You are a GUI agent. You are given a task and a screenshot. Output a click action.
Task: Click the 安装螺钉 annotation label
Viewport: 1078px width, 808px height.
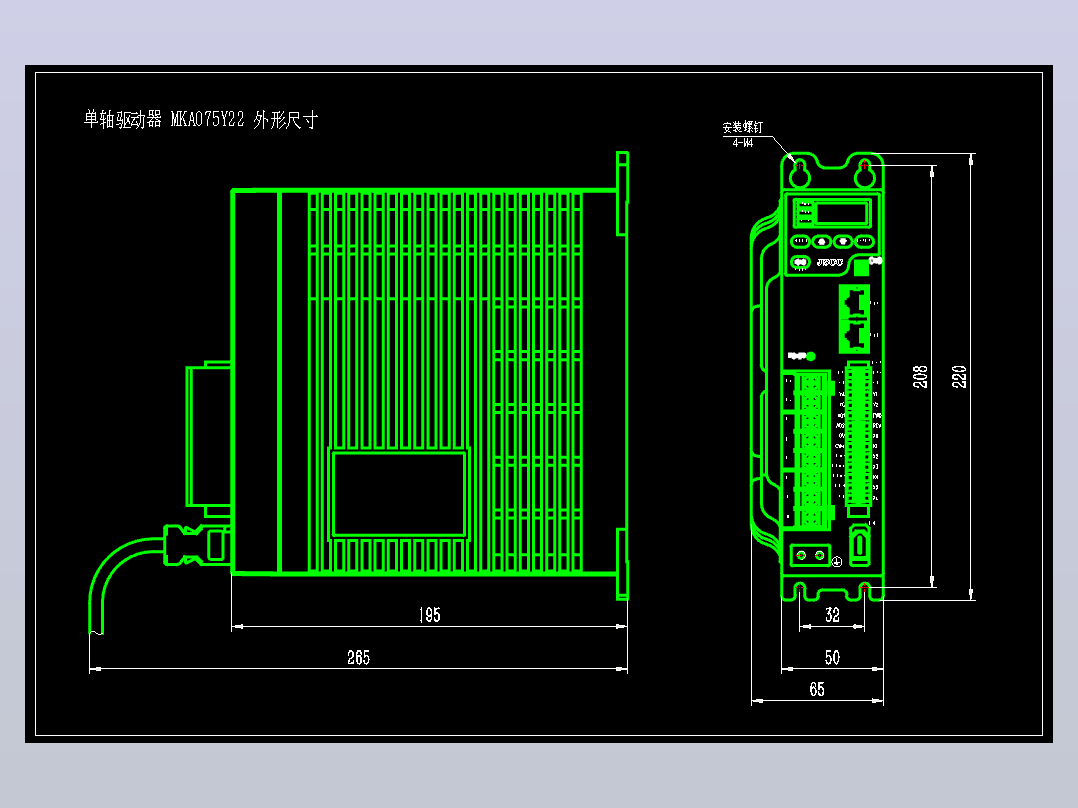pos(742,127)
